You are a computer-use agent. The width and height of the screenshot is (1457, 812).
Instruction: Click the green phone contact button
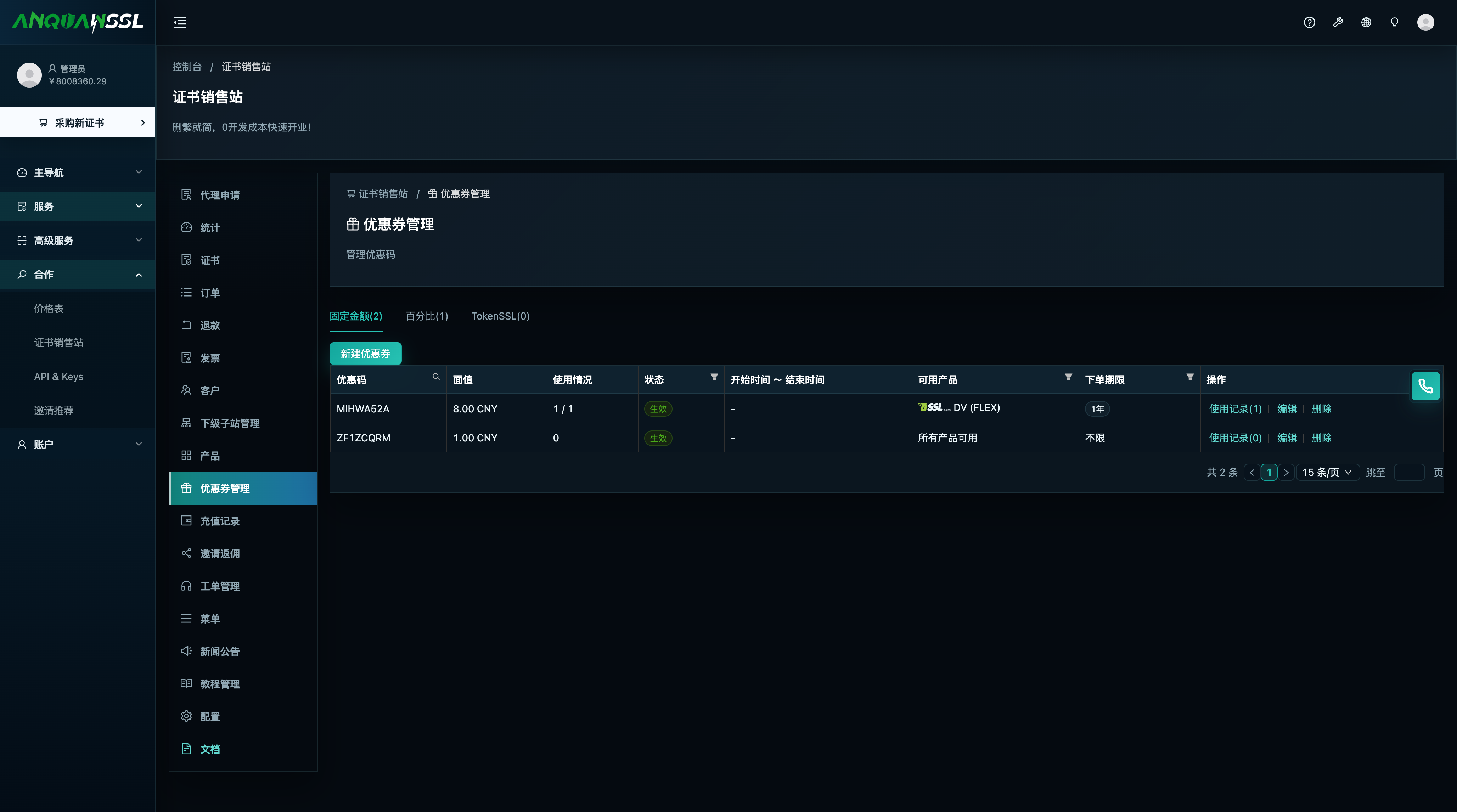point(1425,386)
